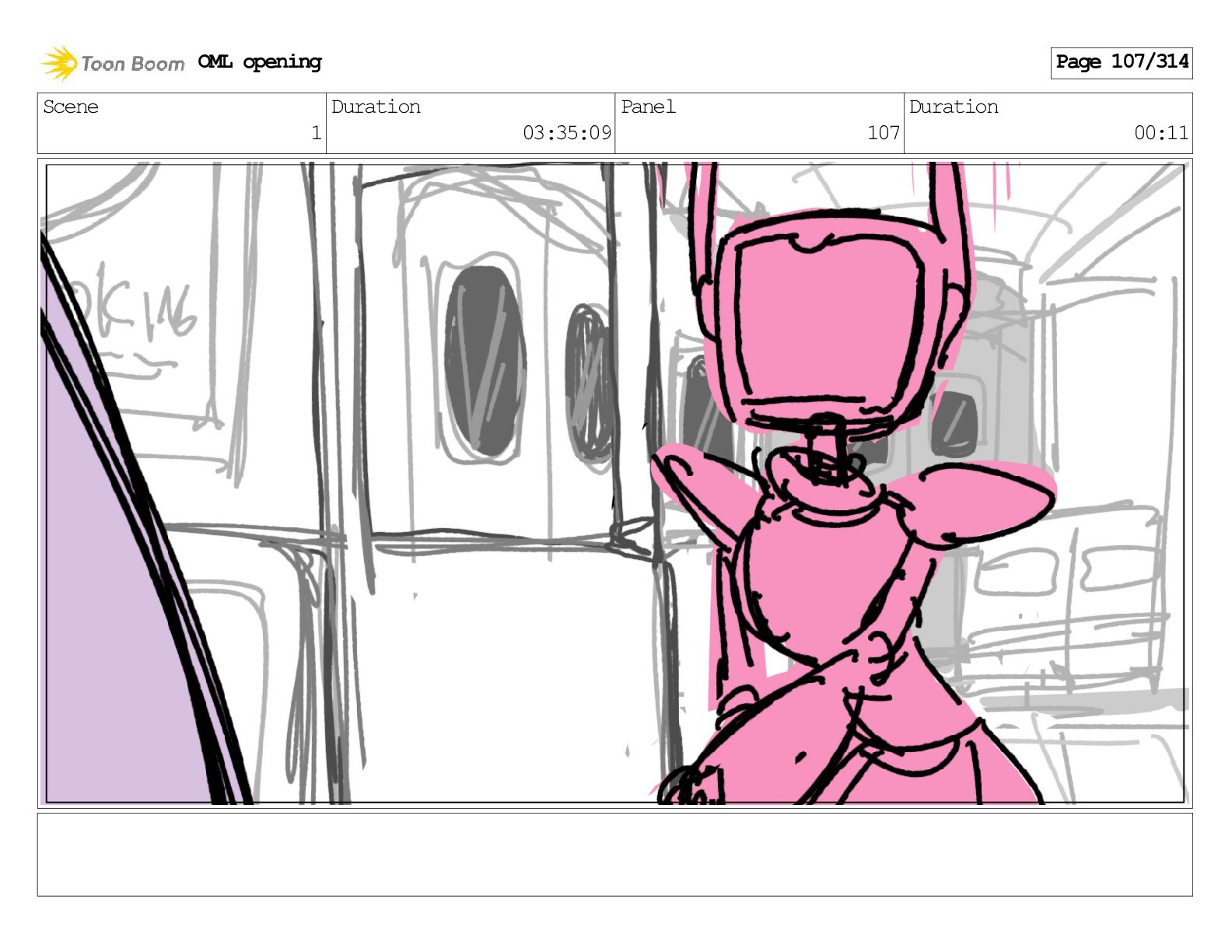Click the 'Panel' header label
Viewport: 1232px width, 952px height.
point(648,107)
